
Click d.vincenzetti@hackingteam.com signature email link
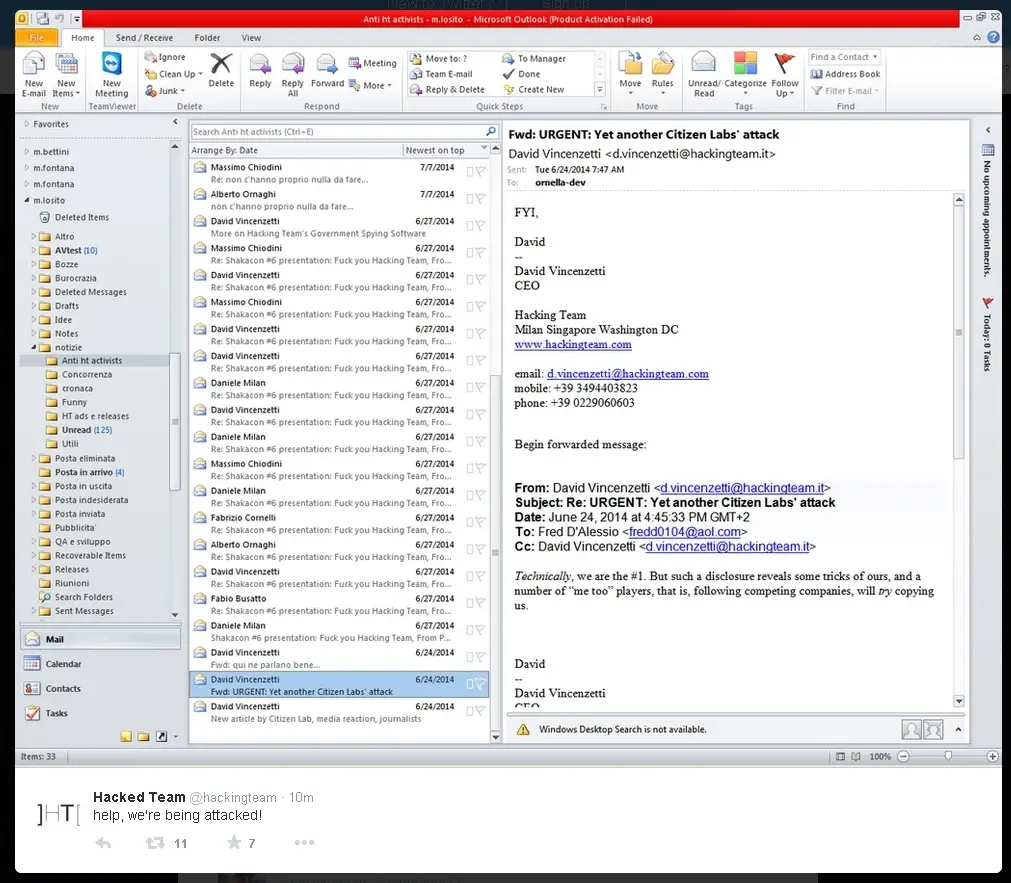[x=627, y=374]
